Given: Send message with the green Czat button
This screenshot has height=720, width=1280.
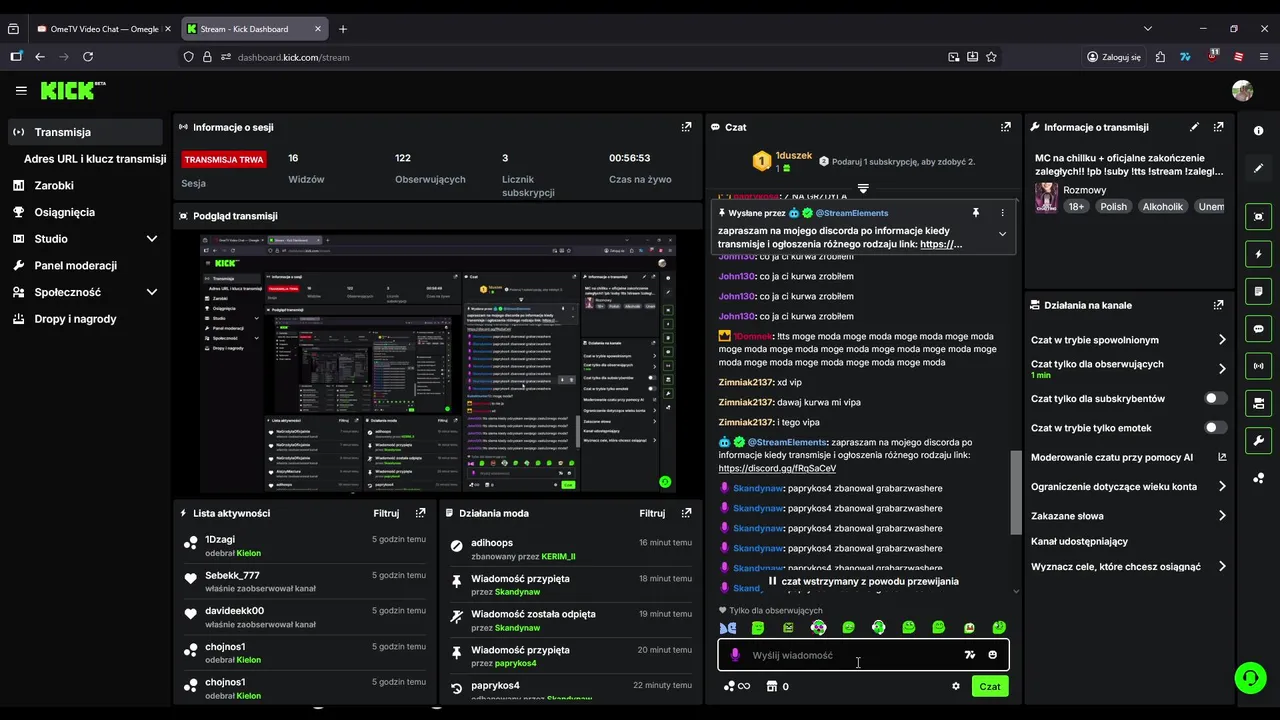Looking at the screenshot, I should [990, 686].
